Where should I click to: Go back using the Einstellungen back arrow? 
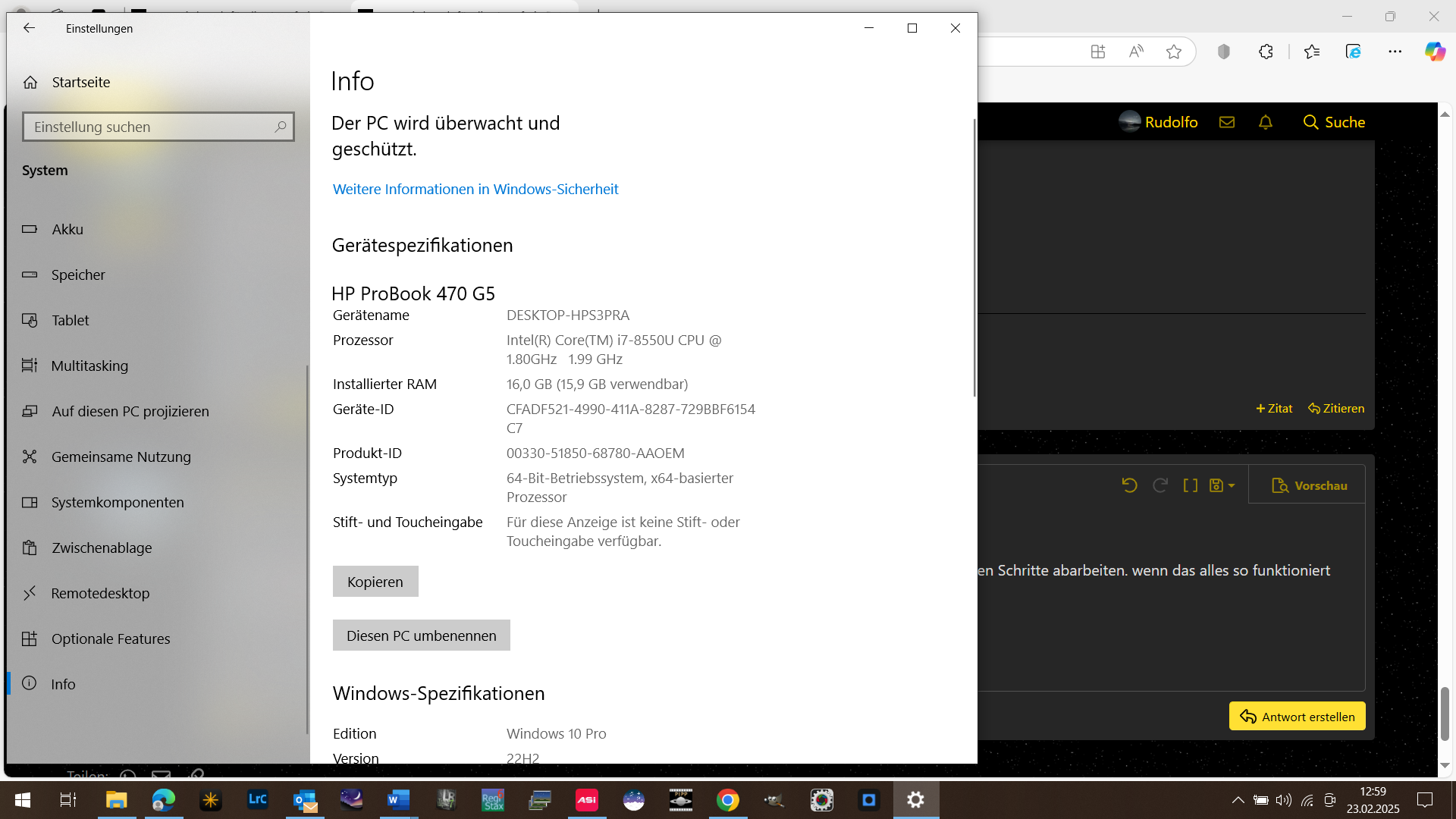tap(29, 28)
